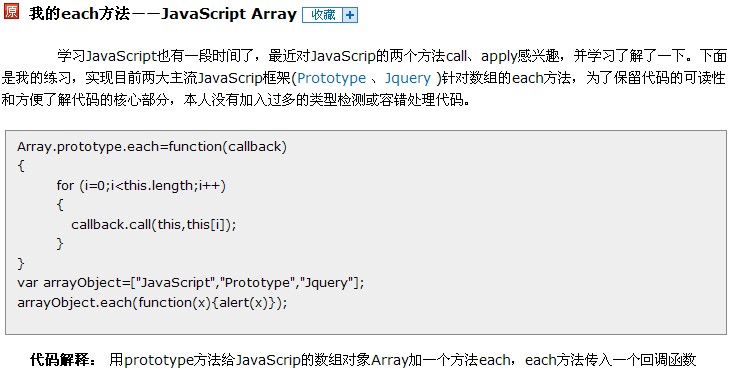Click the arrayObject.each(function(x){alert(x)}); line

pos(152,303)
